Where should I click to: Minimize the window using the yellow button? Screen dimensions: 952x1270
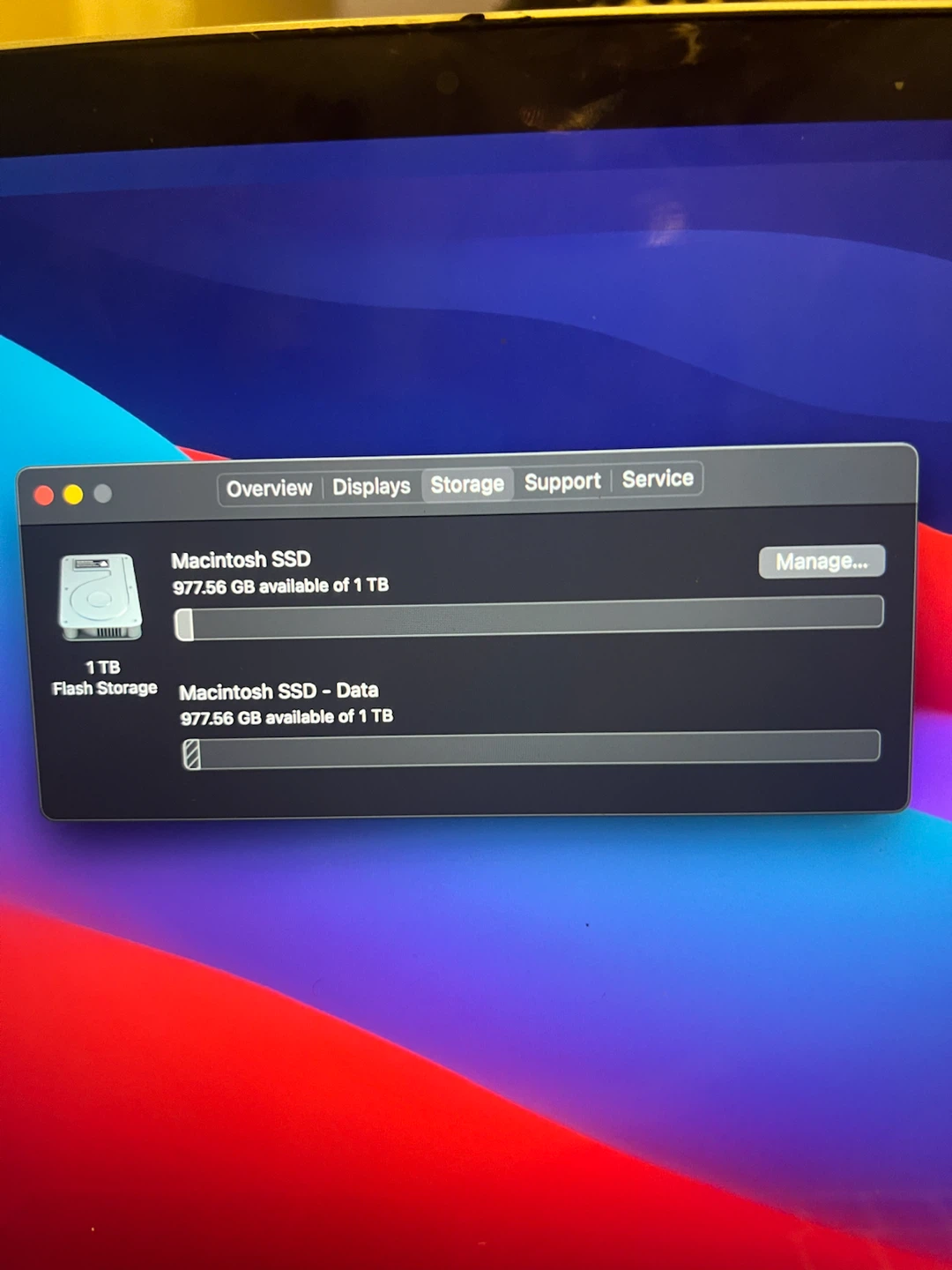pyautogui.click(x=73, y=494)
